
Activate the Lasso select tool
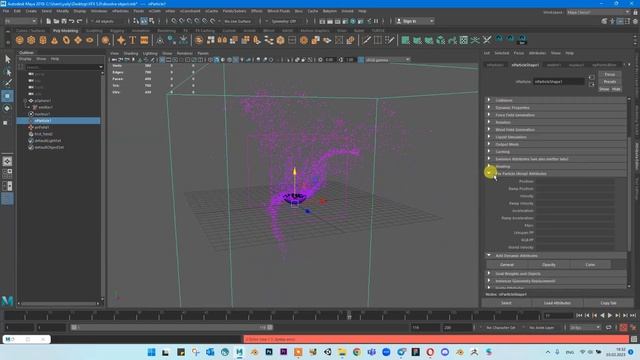7,72
